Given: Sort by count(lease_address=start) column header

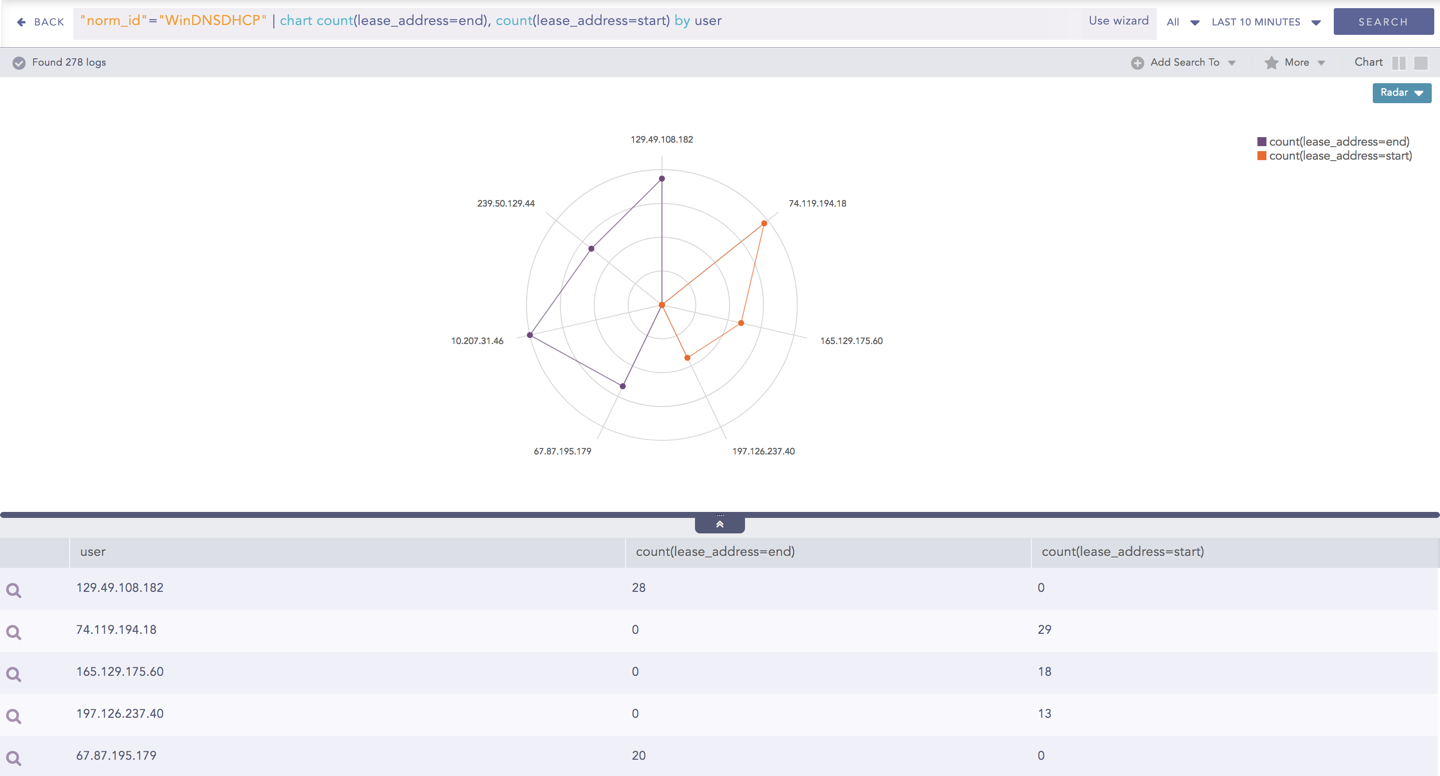Looking at the screenshot, I should pos(1122,552).
